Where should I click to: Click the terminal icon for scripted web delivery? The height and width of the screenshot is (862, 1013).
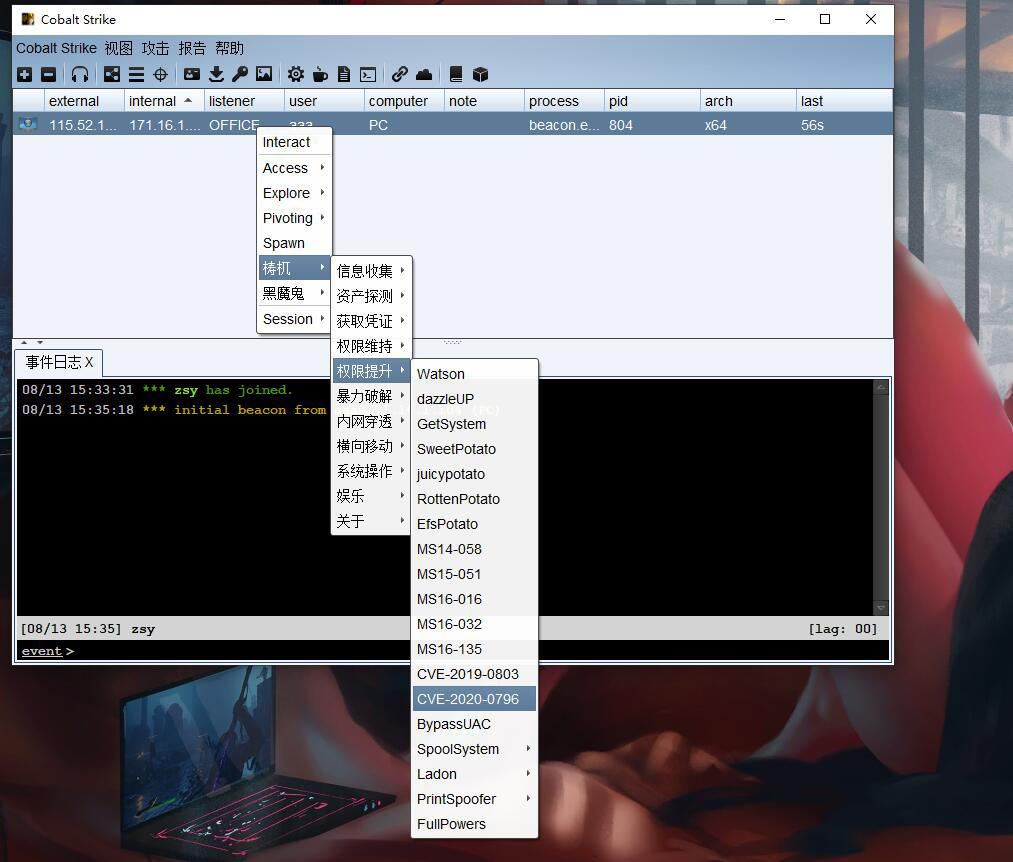368,74
